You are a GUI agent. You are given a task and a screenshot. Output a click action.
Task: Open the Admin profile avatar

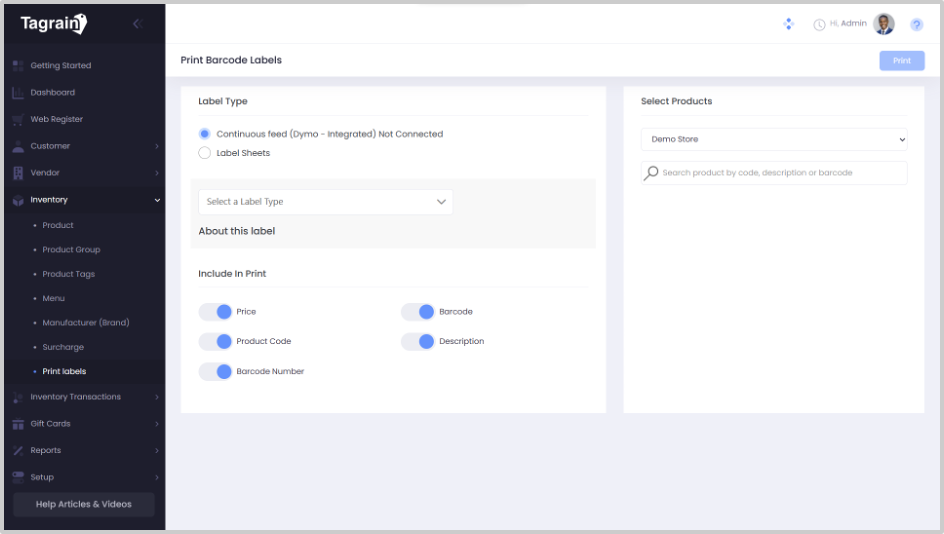click(883, 24)
